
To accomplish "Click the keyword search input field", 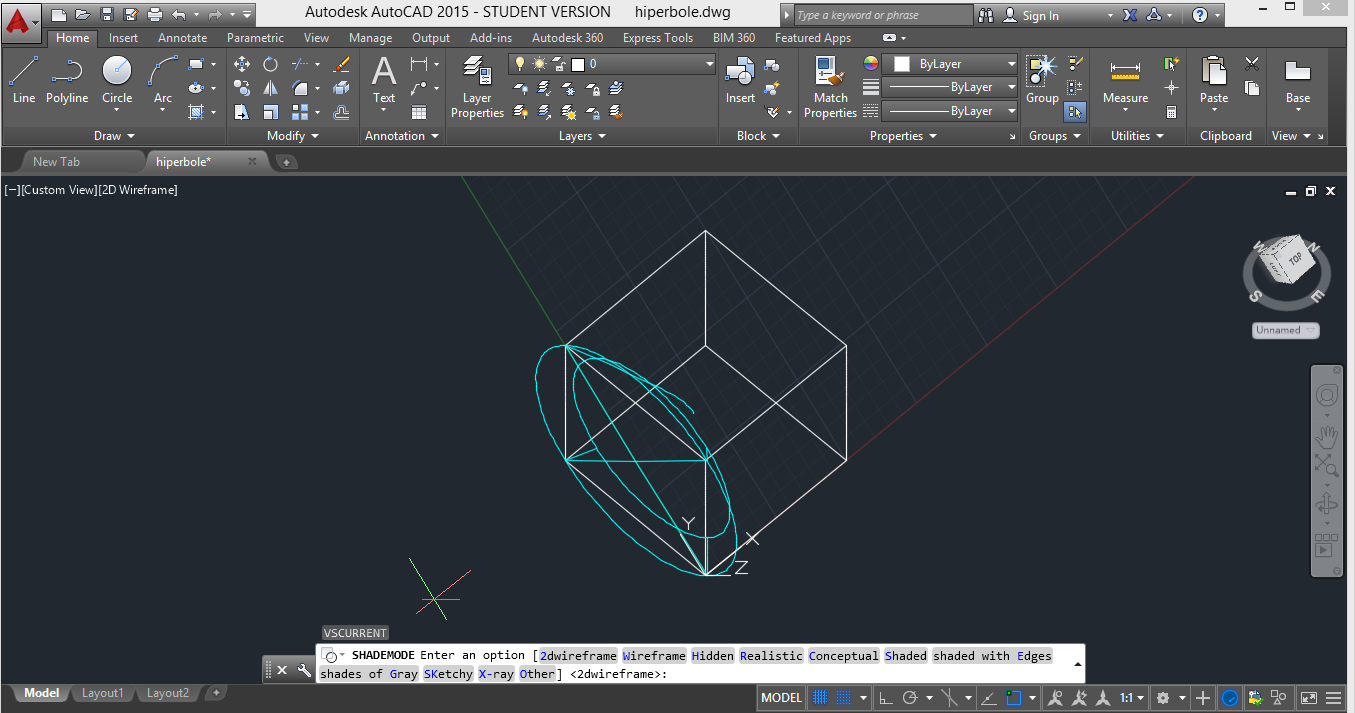I will click(x=883, y=15).
